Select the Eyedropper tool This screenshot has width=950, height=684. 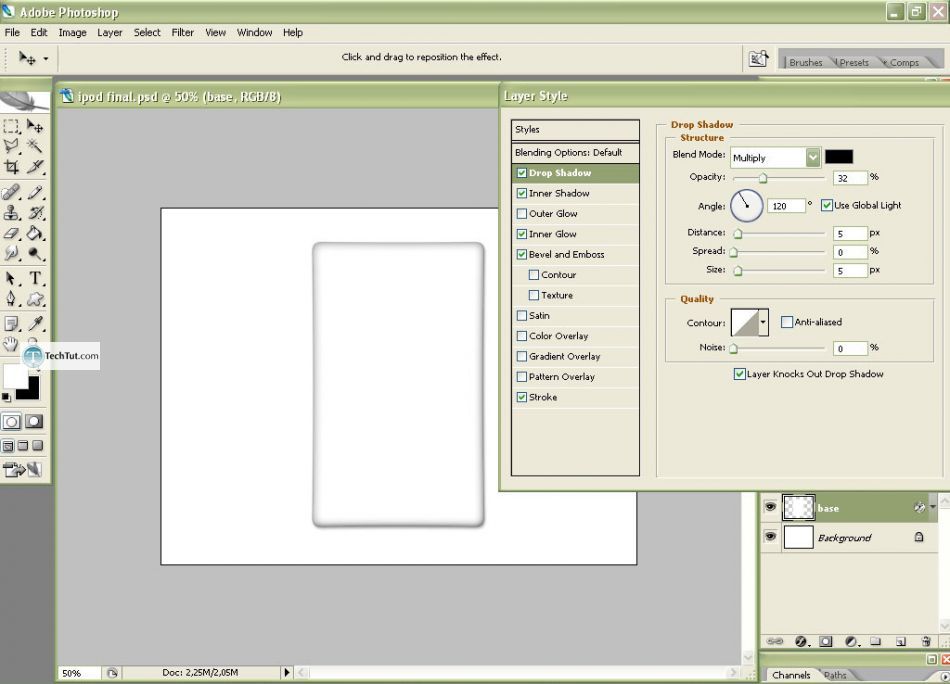35,324
